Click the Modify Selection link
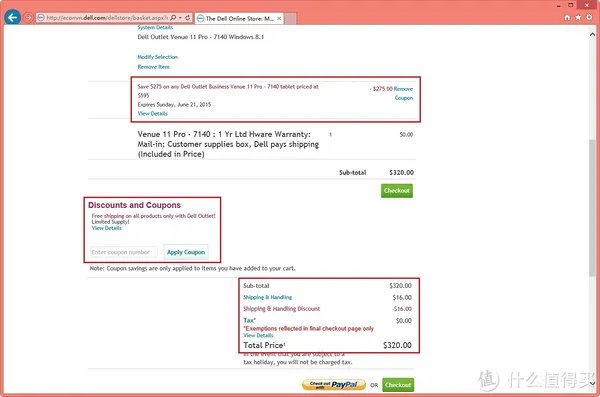This screenshot has height=397, width=600. click(158, 57)
